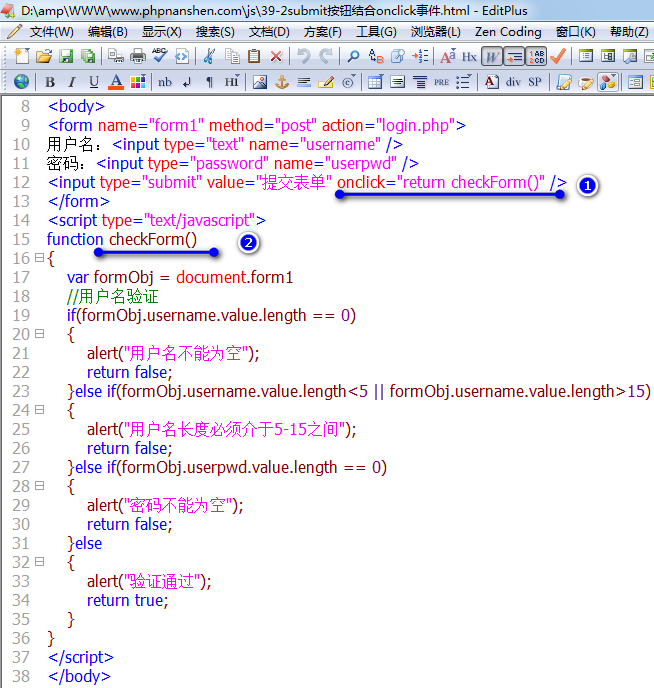
Task: Toggle the Auto Indent button
Action: coord(514,57)
